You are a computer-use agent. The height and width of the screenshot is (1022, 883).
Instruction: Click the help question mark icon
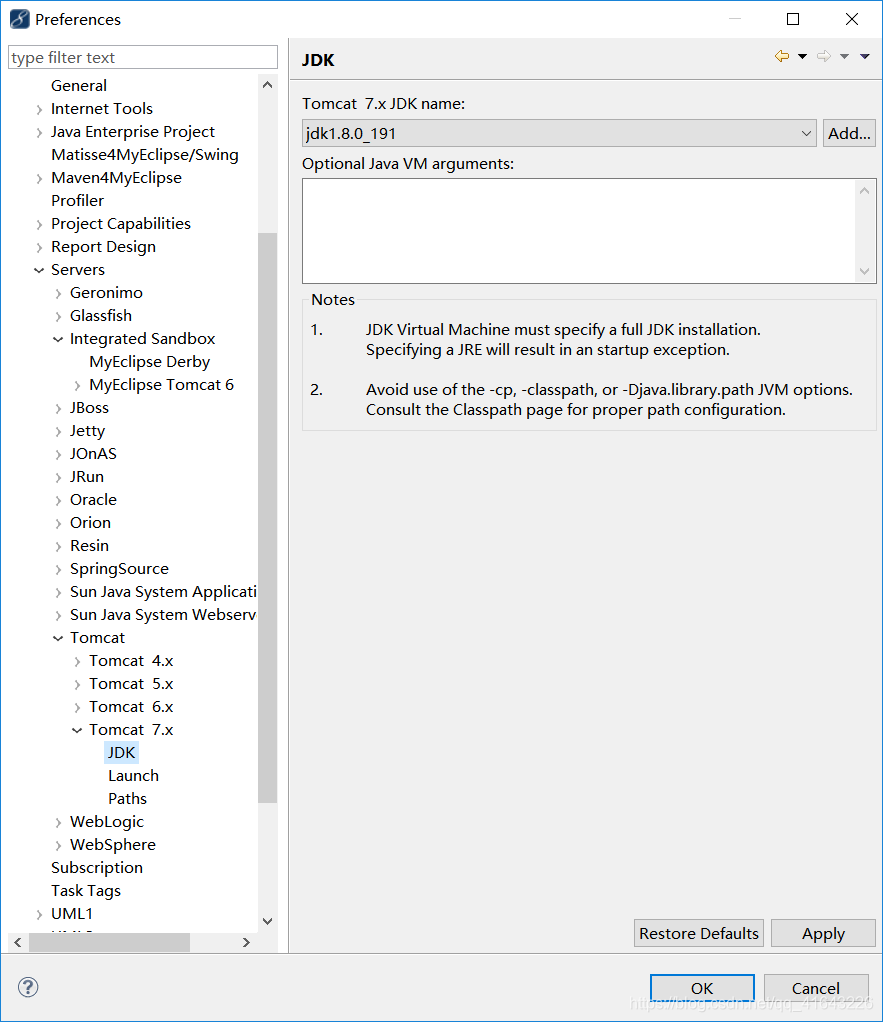click(28, 987)
